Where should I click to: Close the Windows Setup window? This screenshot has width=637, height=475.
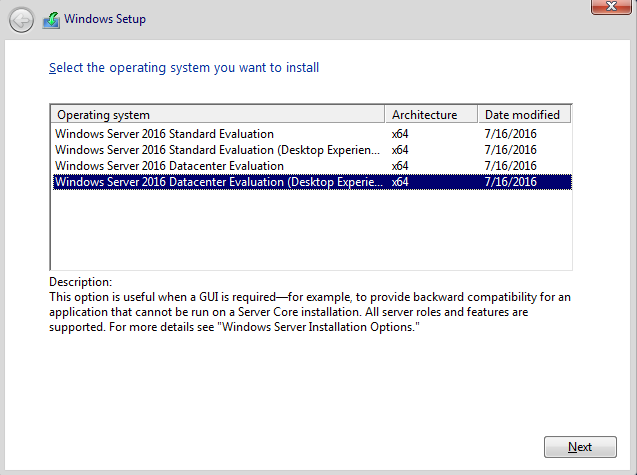pos(611,7)
